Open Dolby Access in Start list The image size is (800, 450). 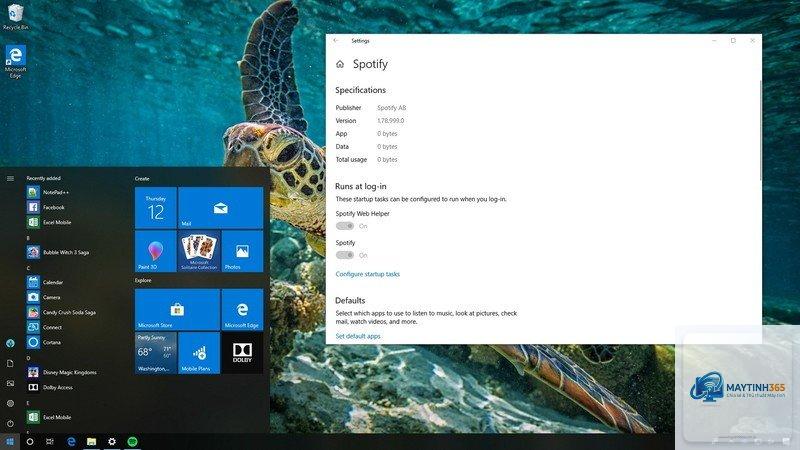[50, 387]
